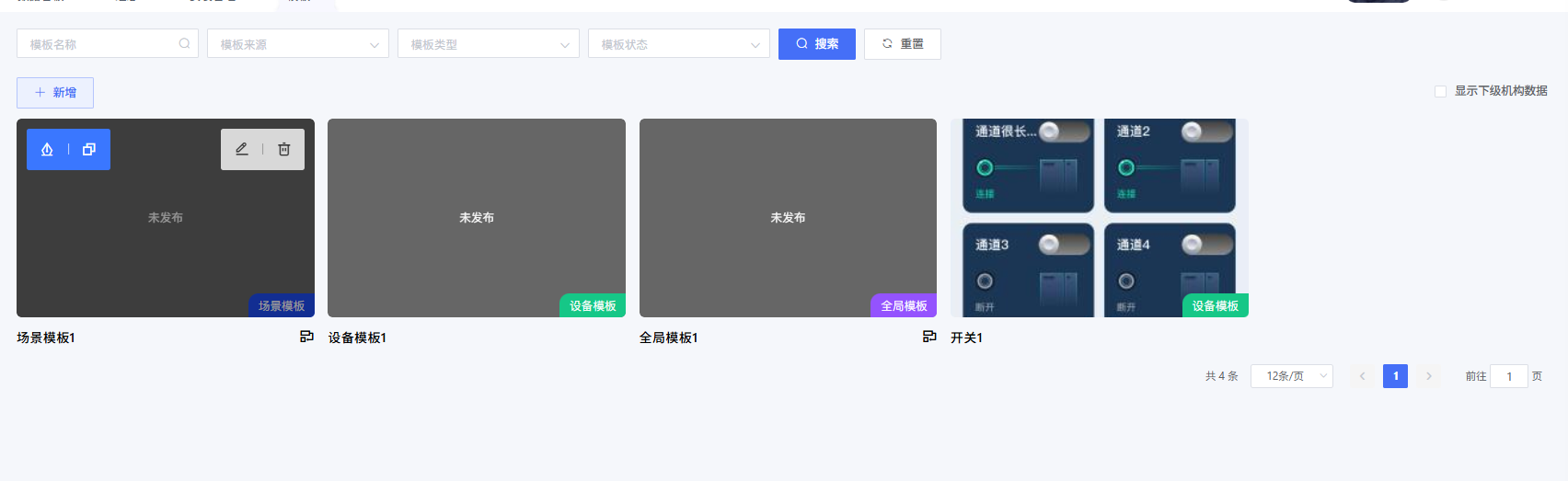Click the icon right of the 全局模板1 title
The height and width of the screenshot is (481, 1568).
point(929,337)
